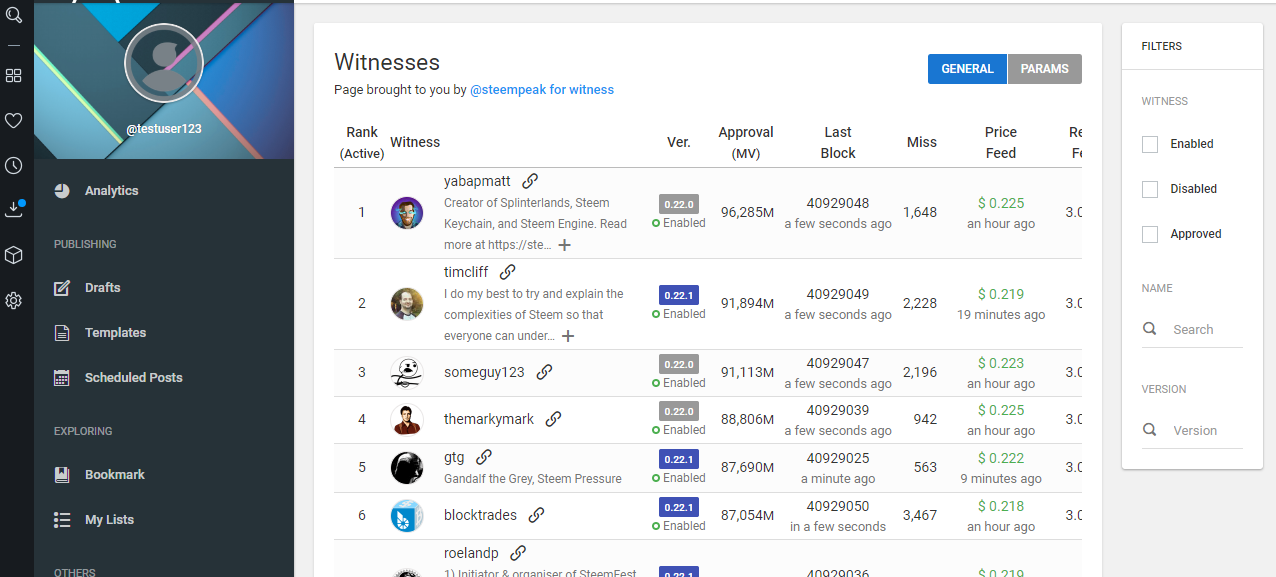Viewport: 1276px width, 577px height.
Task: Tick the Disabled witness filter checkbox
Action: point(1150,189)
